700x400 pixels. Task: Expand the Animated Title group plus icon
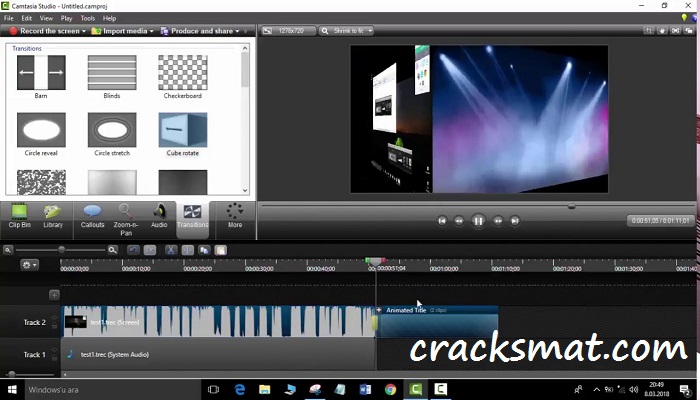pos(379,310)
